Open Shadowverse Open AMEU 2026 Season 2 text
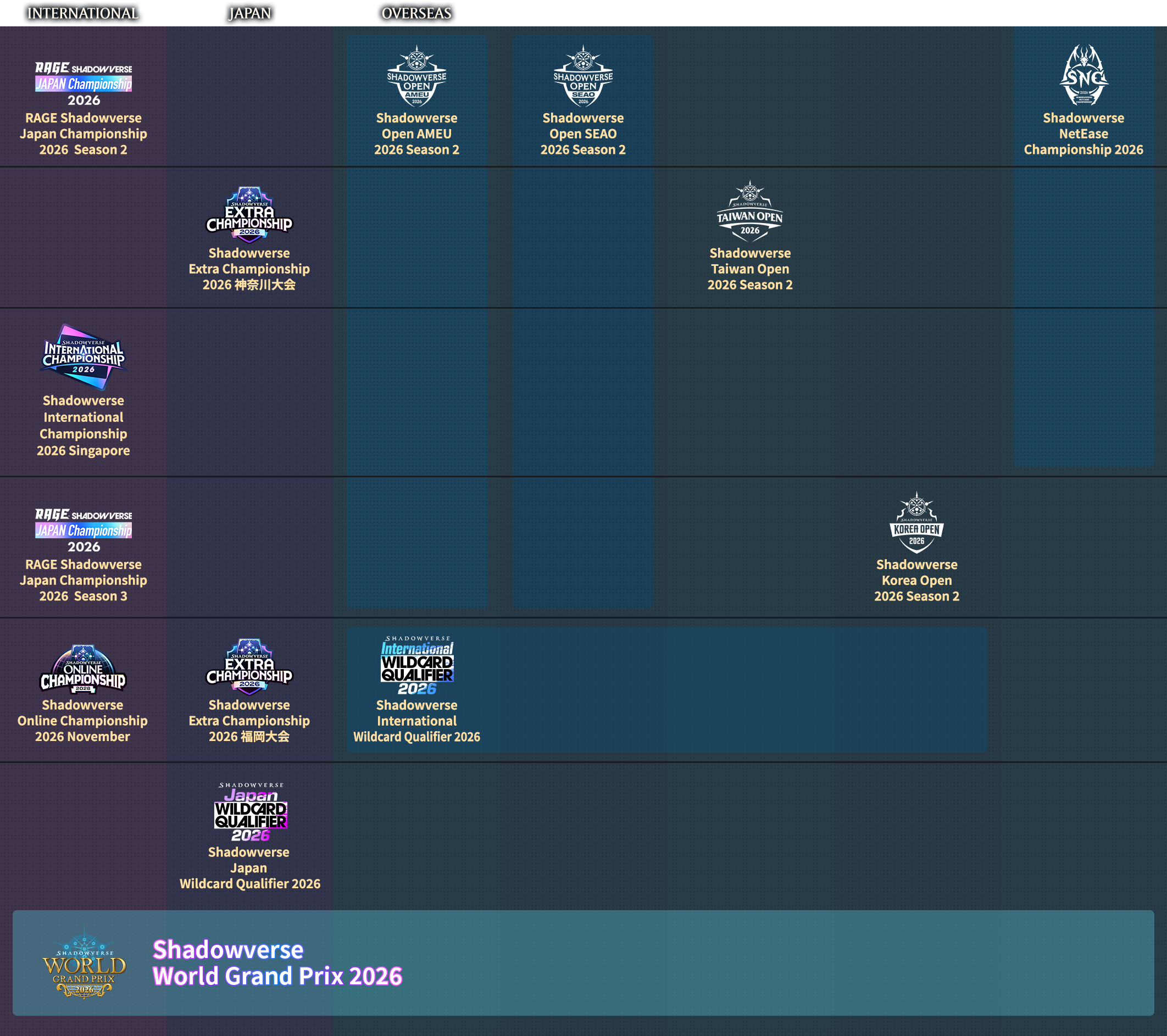The image size is (1167, 1036). [417, 133]
